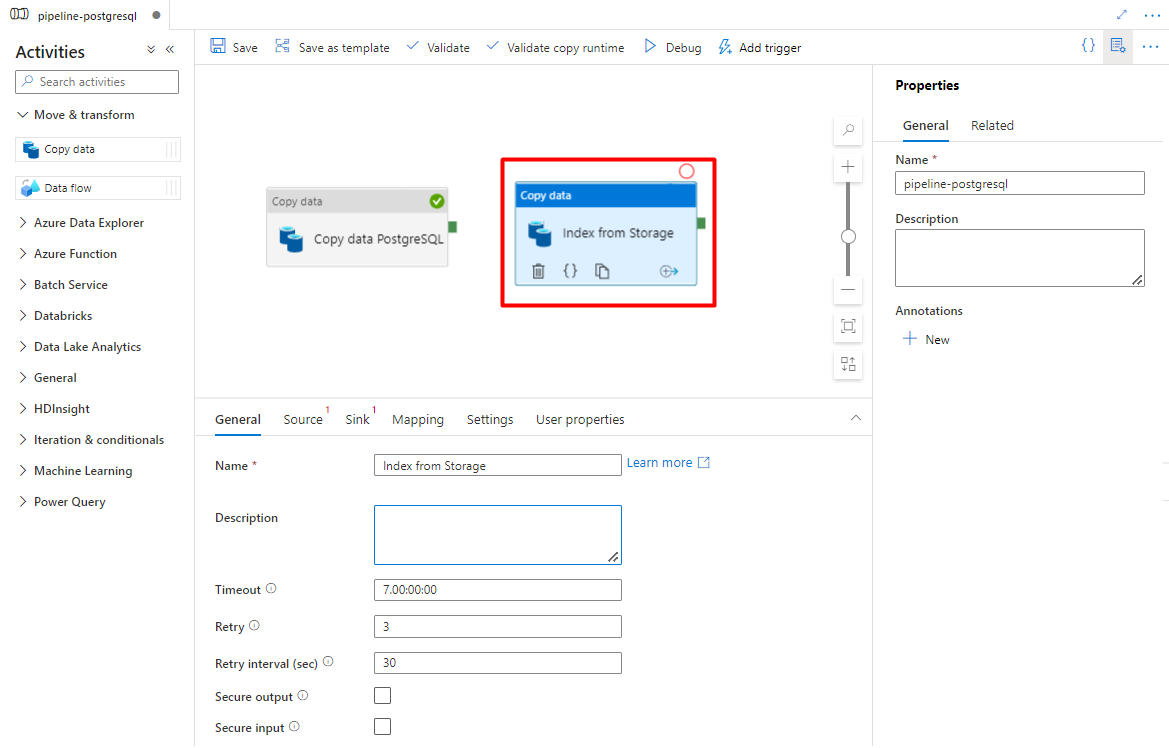Open the User properties tab

pos(580,420)
